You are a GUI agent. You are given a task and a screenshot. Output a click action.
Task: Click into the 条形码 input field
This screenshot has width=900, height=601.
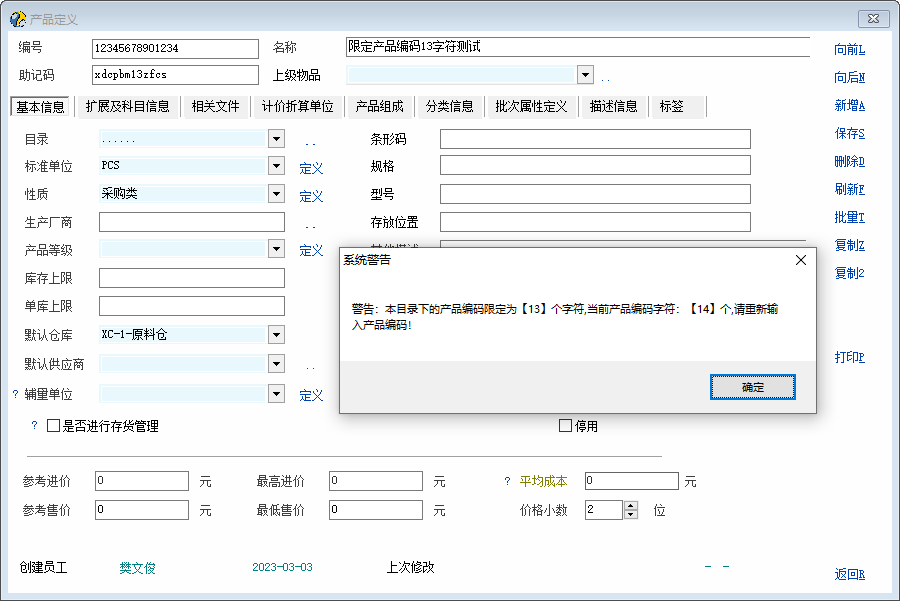point(595,139)
